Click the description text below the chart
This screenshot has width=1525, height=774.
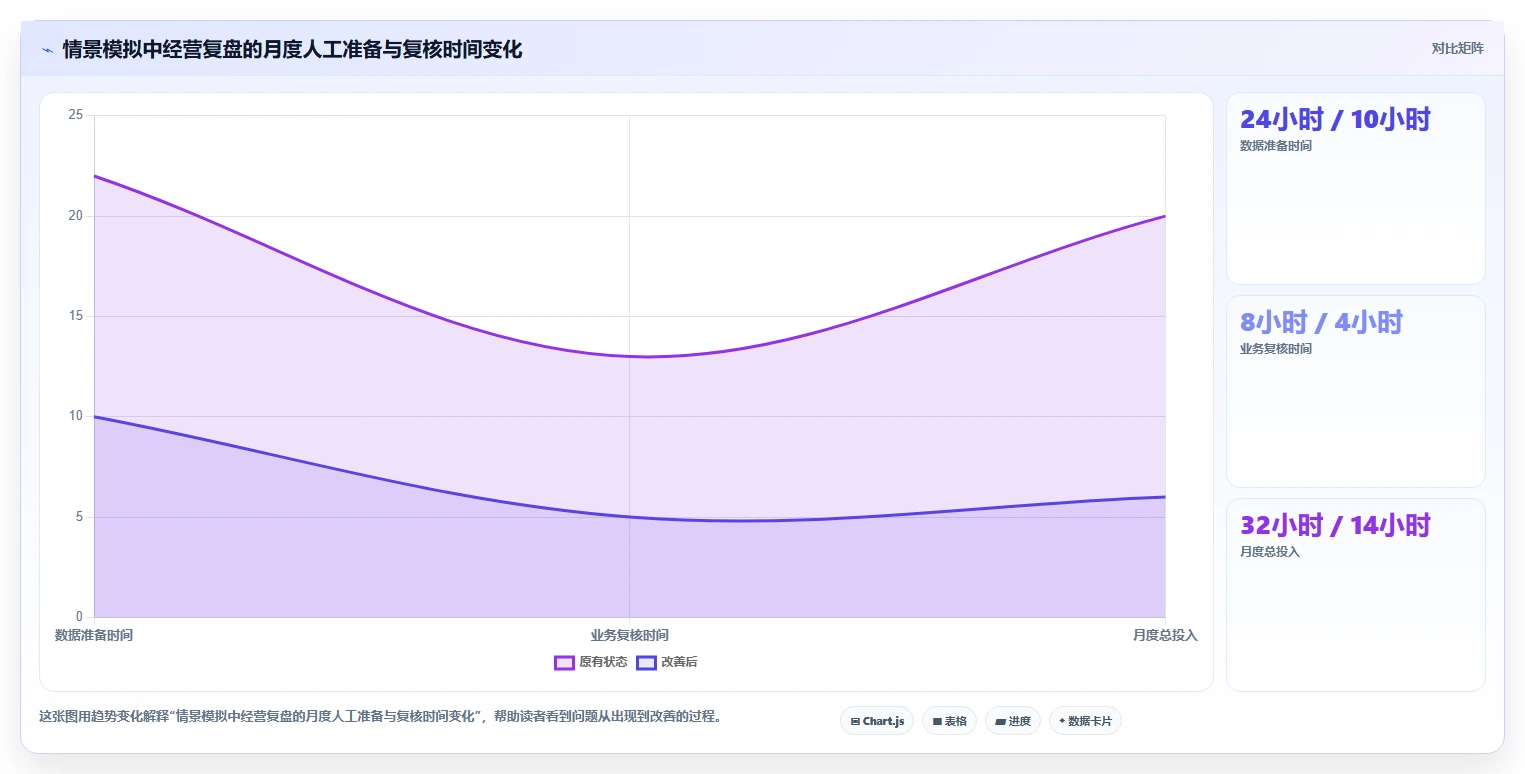click(x=380, y=717)
